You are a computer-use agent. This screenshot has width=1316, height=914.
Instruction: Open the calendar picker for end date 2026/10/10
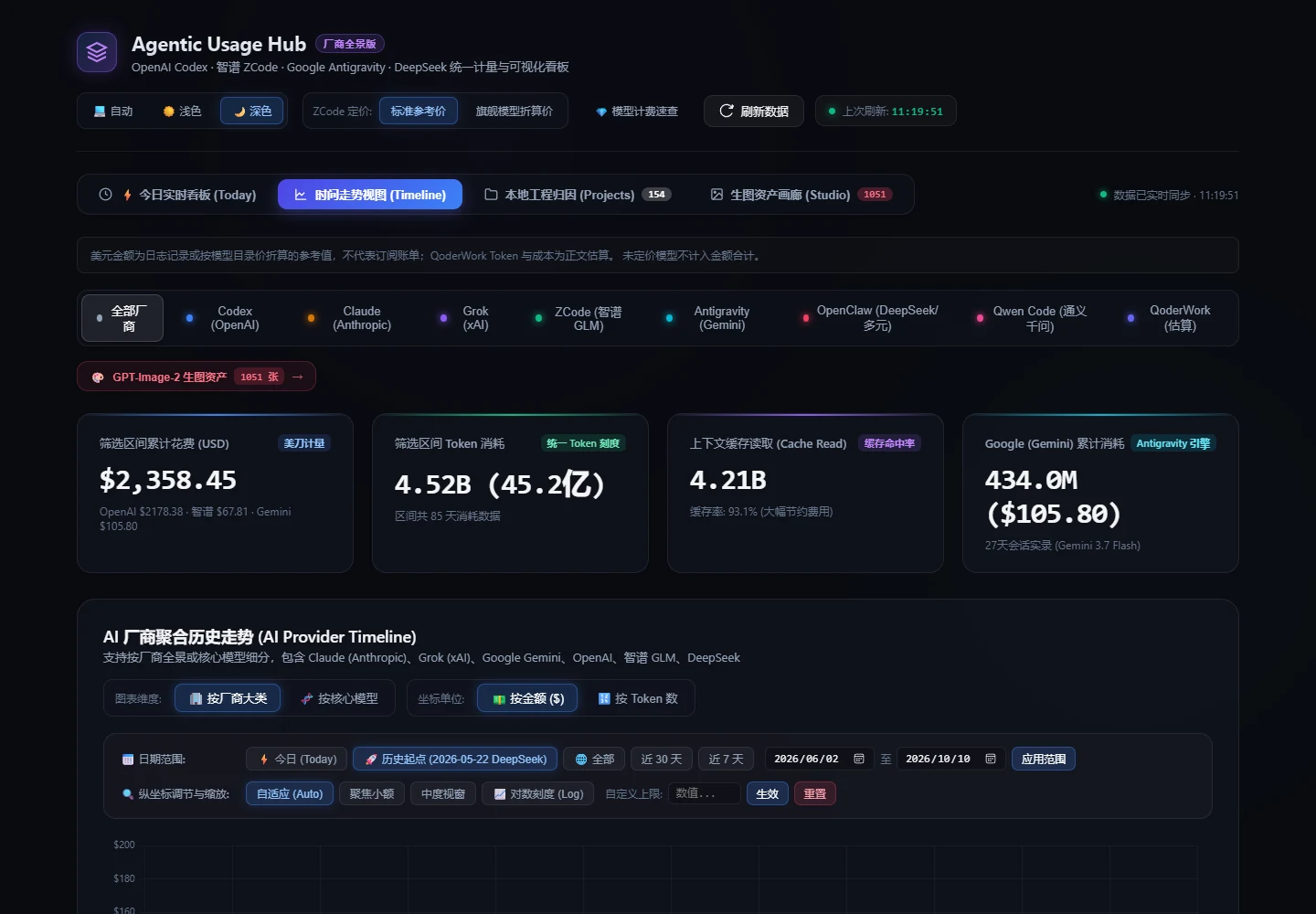click(x=991, y=759)
